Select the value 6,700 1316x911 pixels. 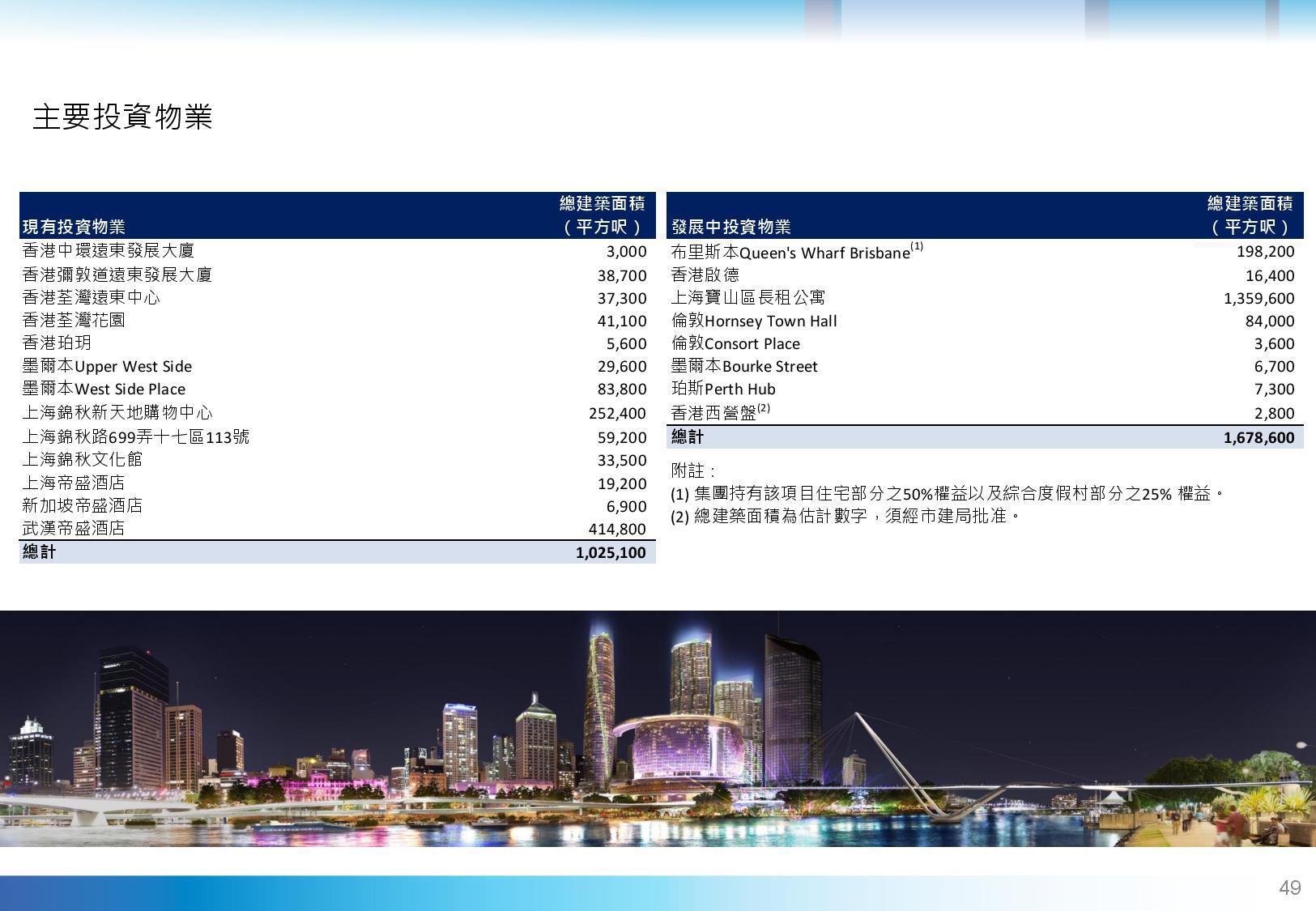tap(1275, 366)
